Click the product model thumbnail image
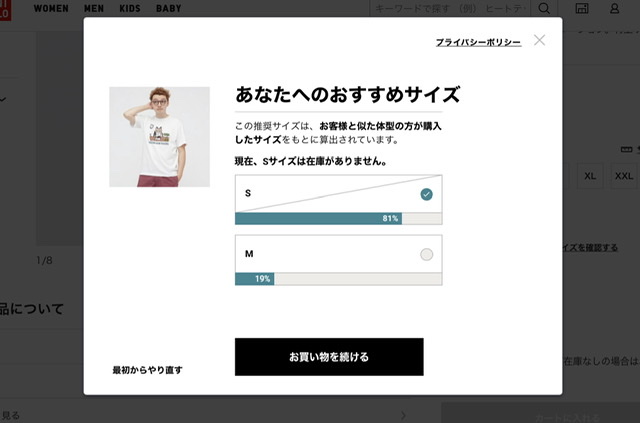This screenshot has width=640, height=423. 160,137
